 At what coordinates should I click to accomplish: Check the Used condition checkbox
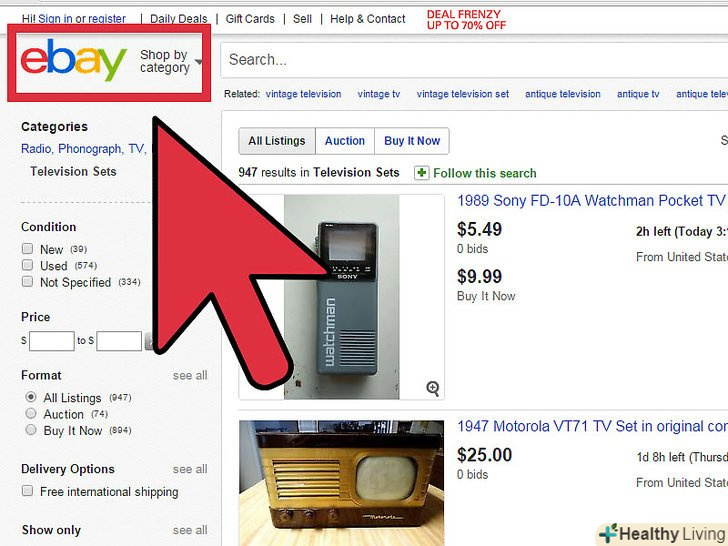[27, 265]
